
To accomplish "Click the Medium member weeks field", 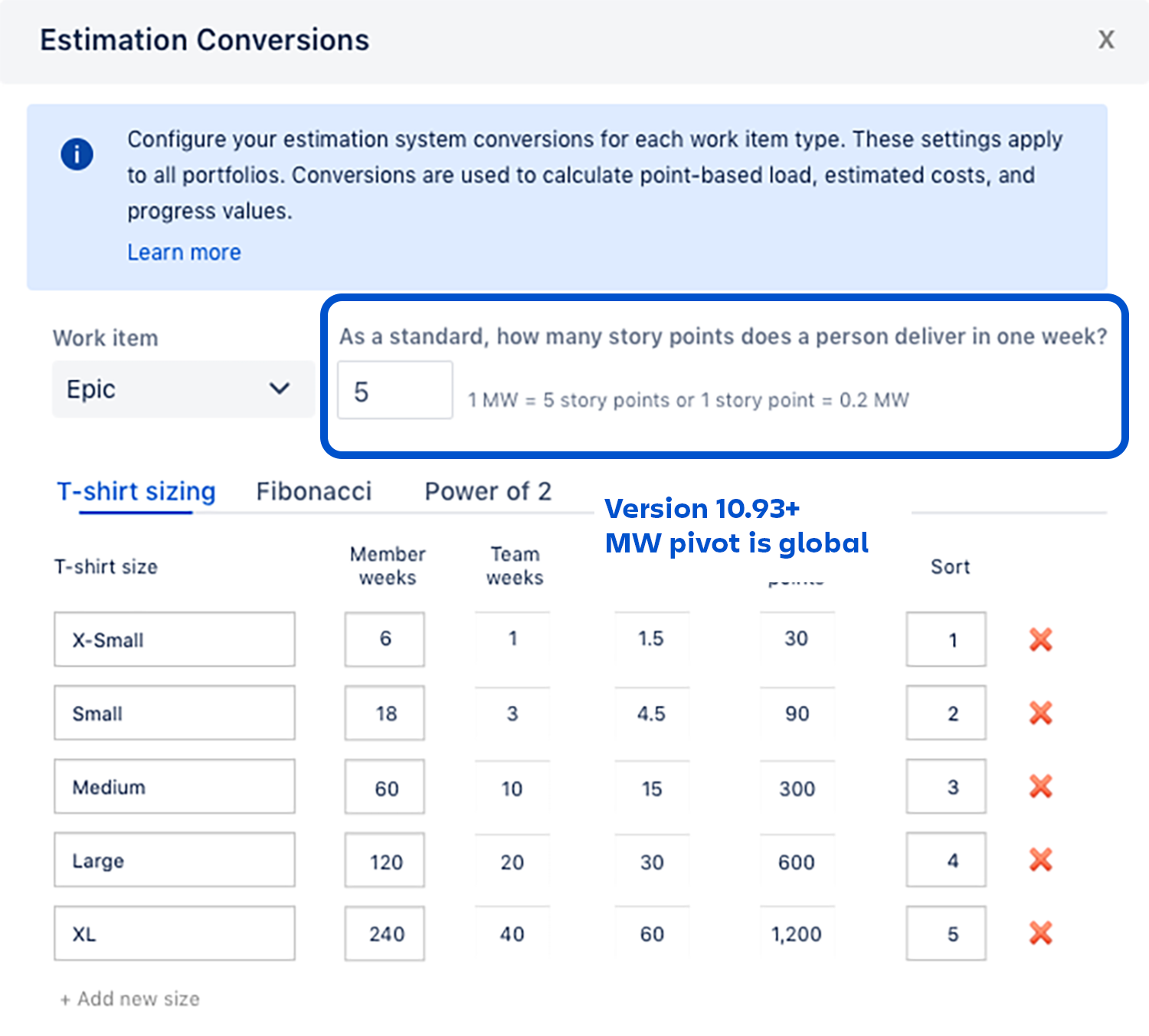I will tap(385, 787).
